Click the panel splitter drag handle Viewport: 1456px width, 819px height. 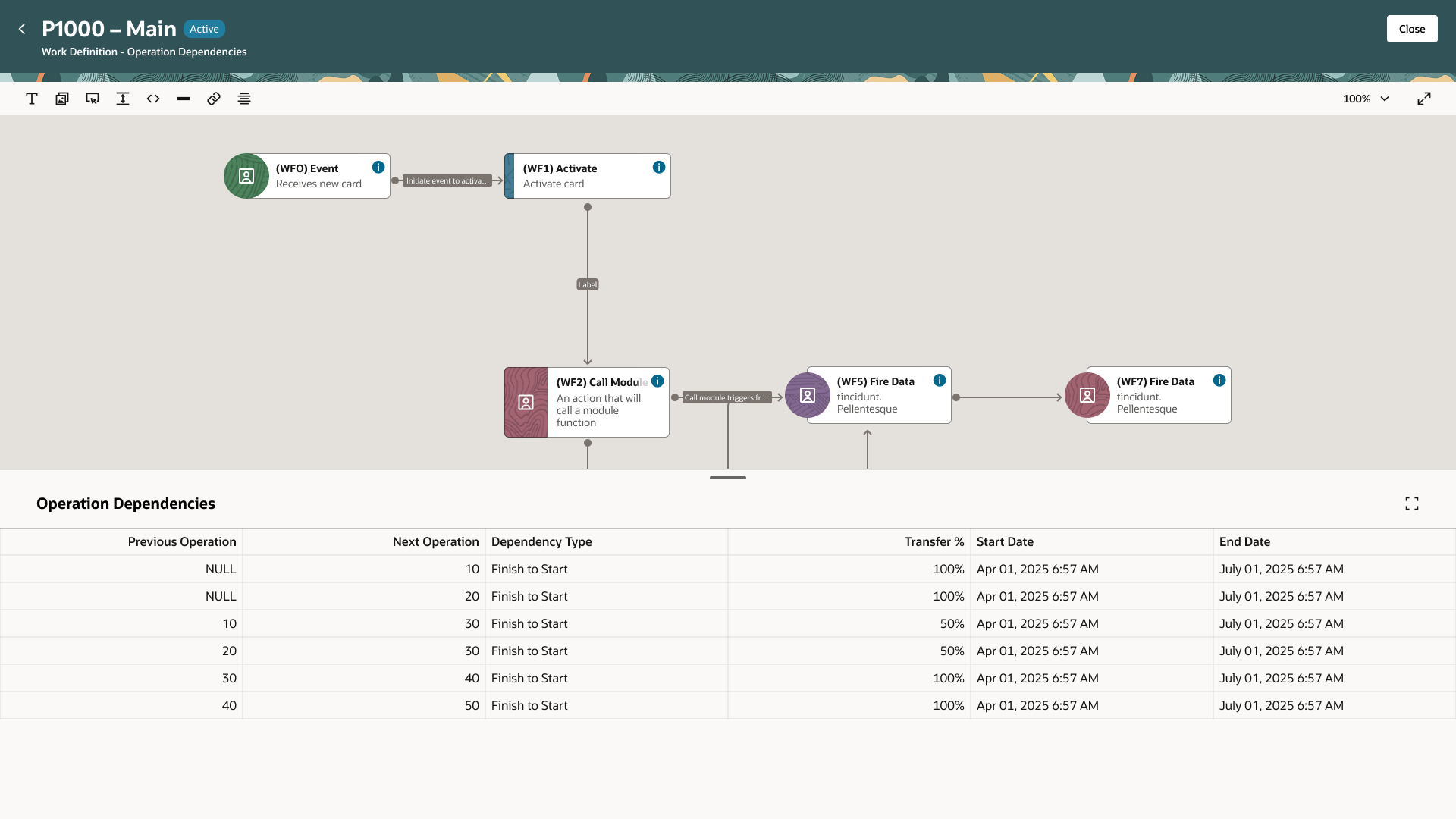pos(728,478)
